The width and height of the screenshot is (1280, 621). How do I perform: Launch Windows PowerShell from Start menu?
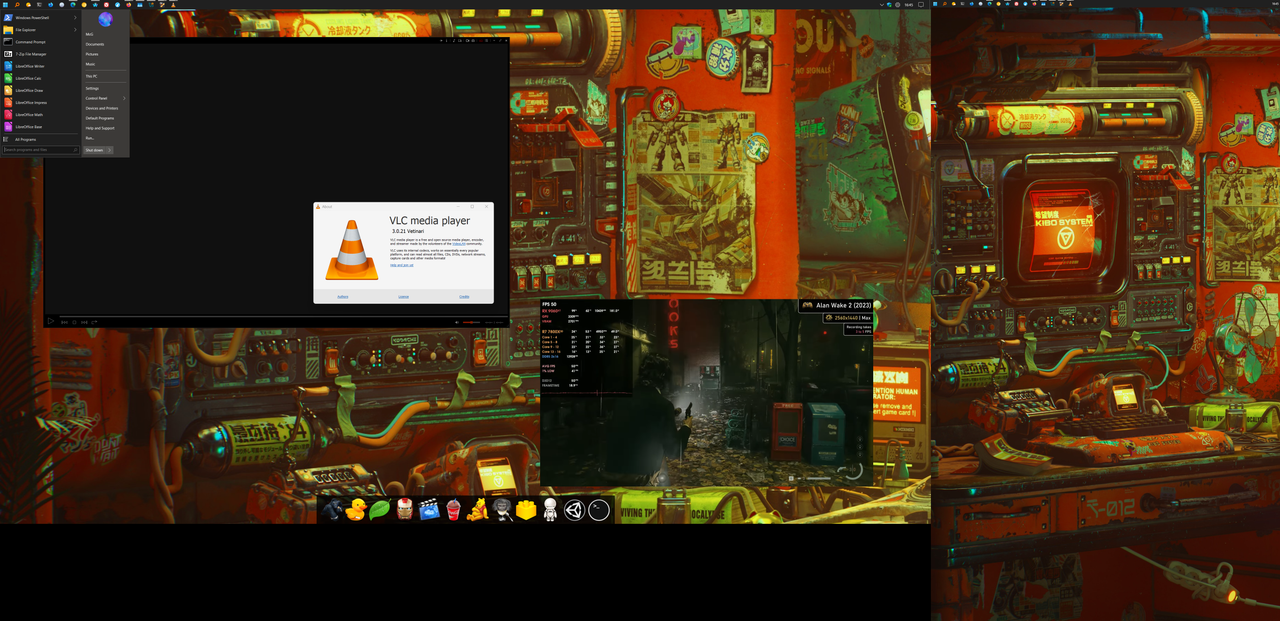[39, 17]
